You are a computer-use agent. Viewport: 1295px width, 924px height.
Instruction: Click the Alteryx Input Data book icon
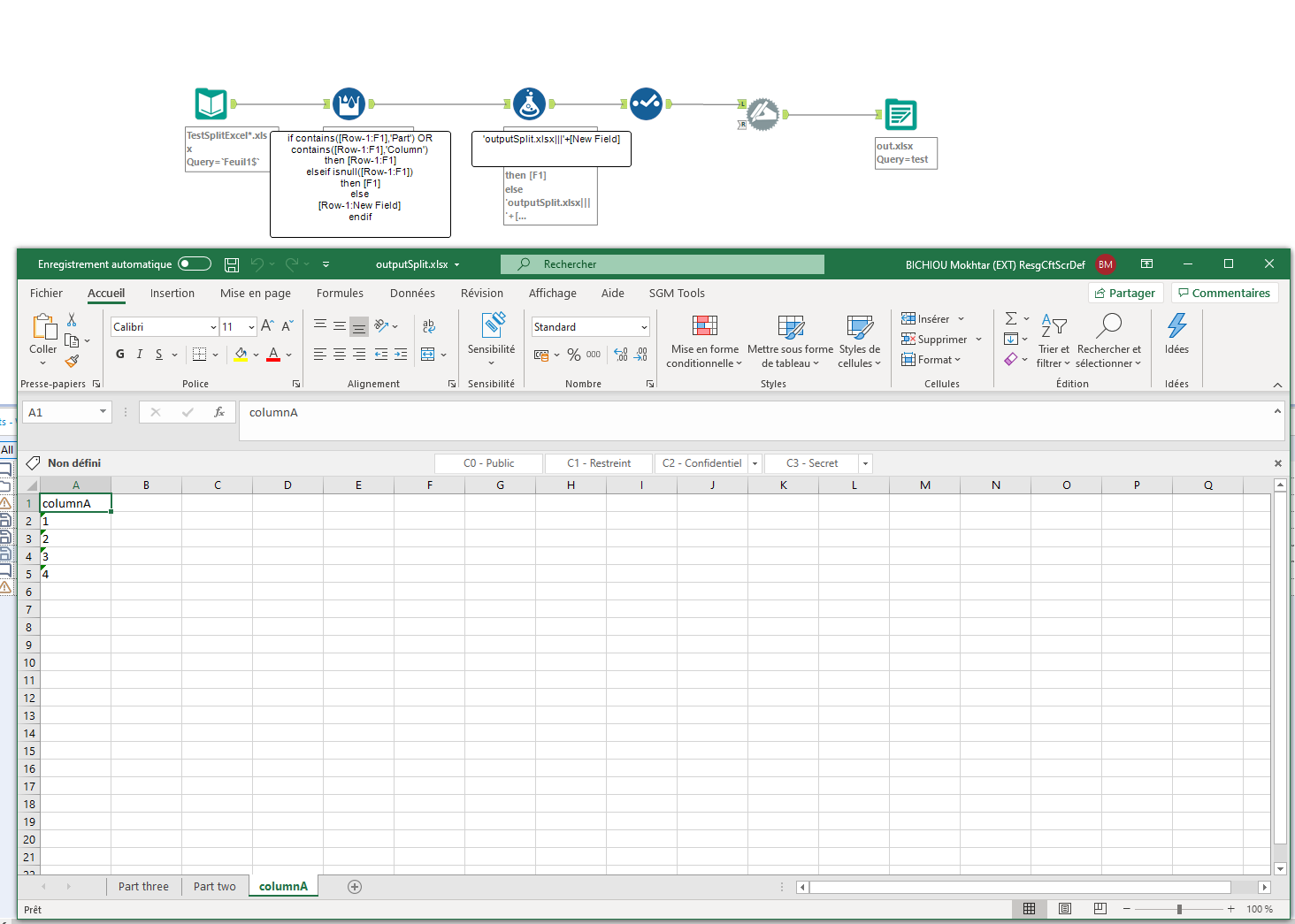pyautogui.click(x=211, y=104)
